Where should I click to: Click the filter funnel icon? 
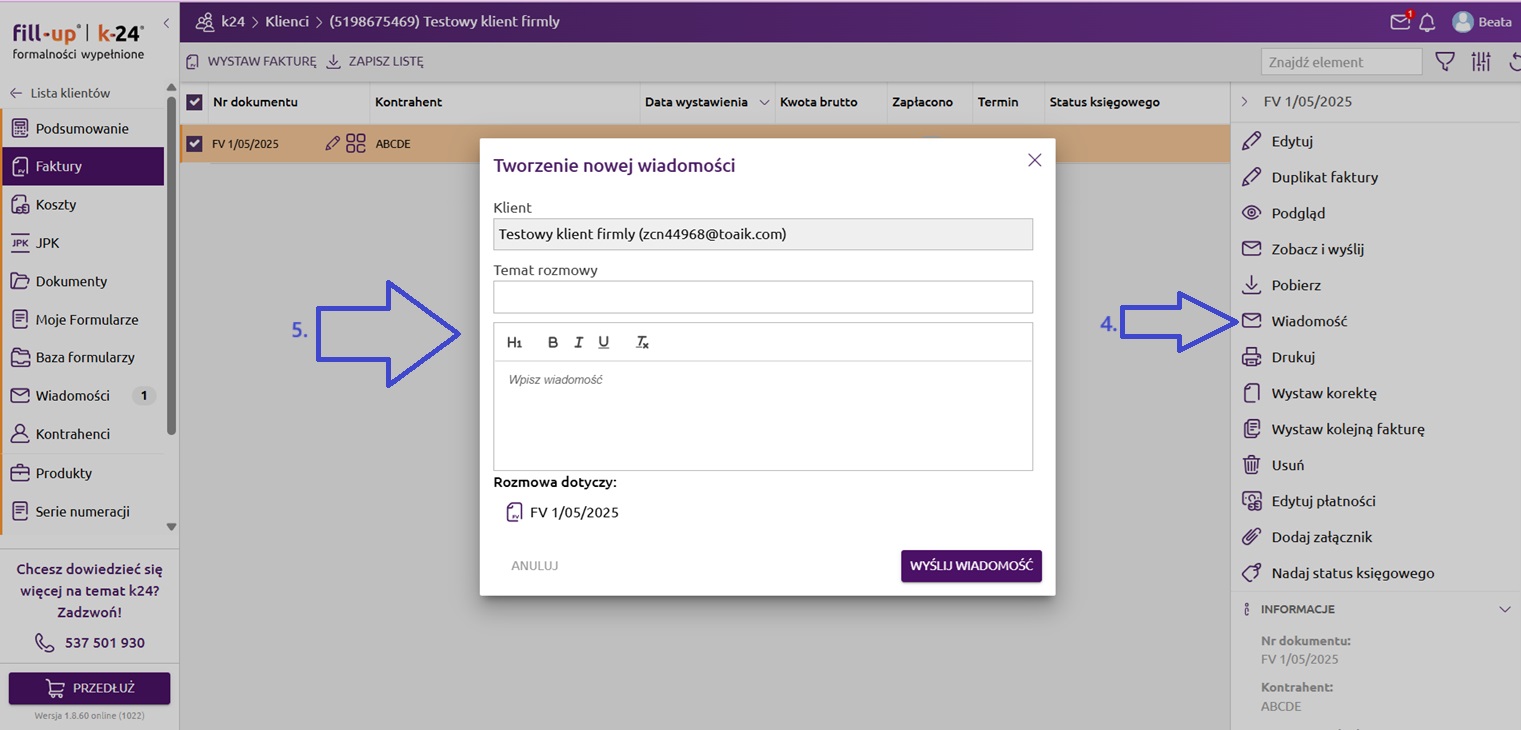click(x=1445, y=62)
